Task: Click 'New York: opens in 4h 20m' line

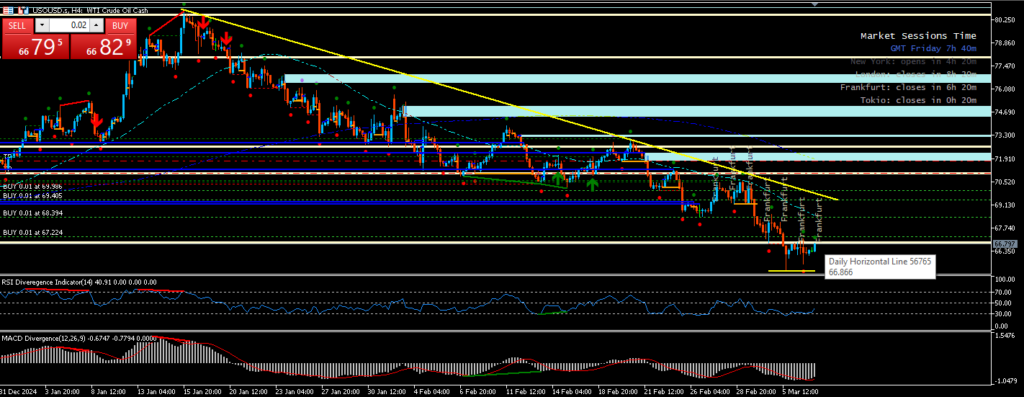Action: coord(914,61)
